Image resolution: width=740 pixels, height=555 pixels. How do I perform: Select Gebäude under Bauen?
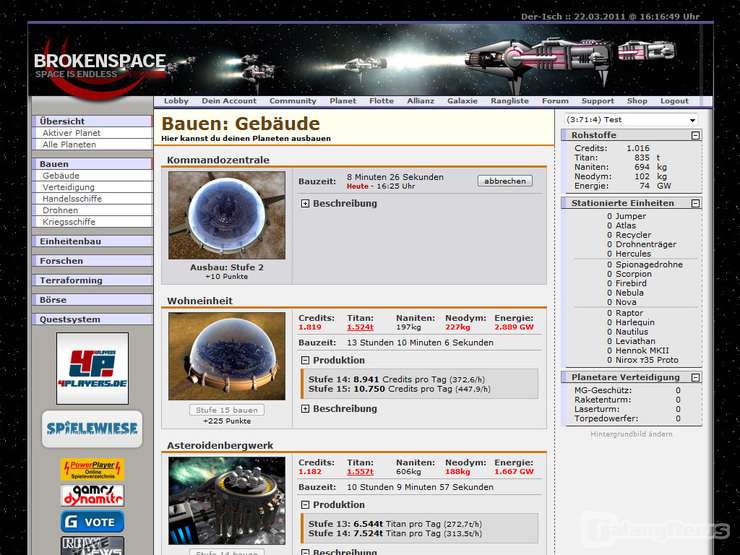(x=92, y=176)
